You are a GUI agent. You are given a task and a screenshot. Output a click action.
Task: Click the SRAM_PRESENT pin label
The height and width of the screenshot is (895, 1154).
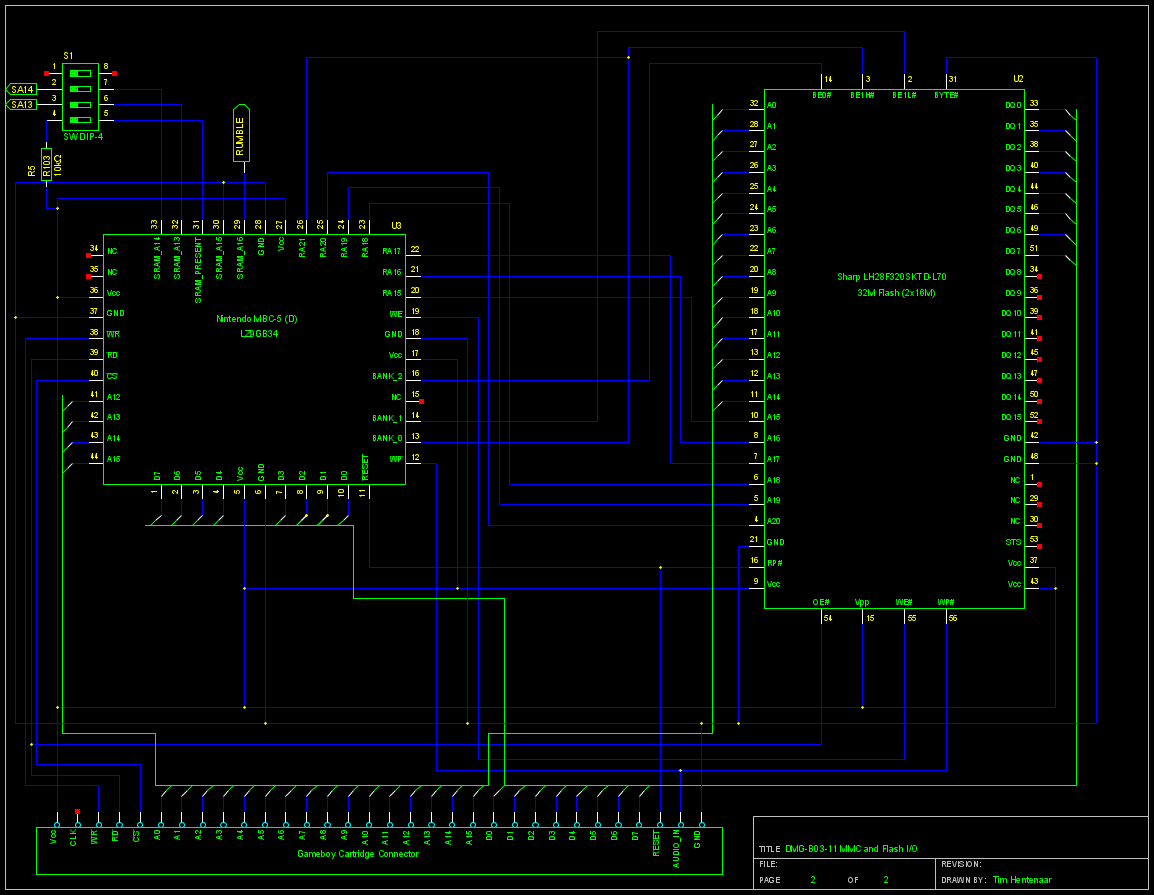(x=198, y=270)
